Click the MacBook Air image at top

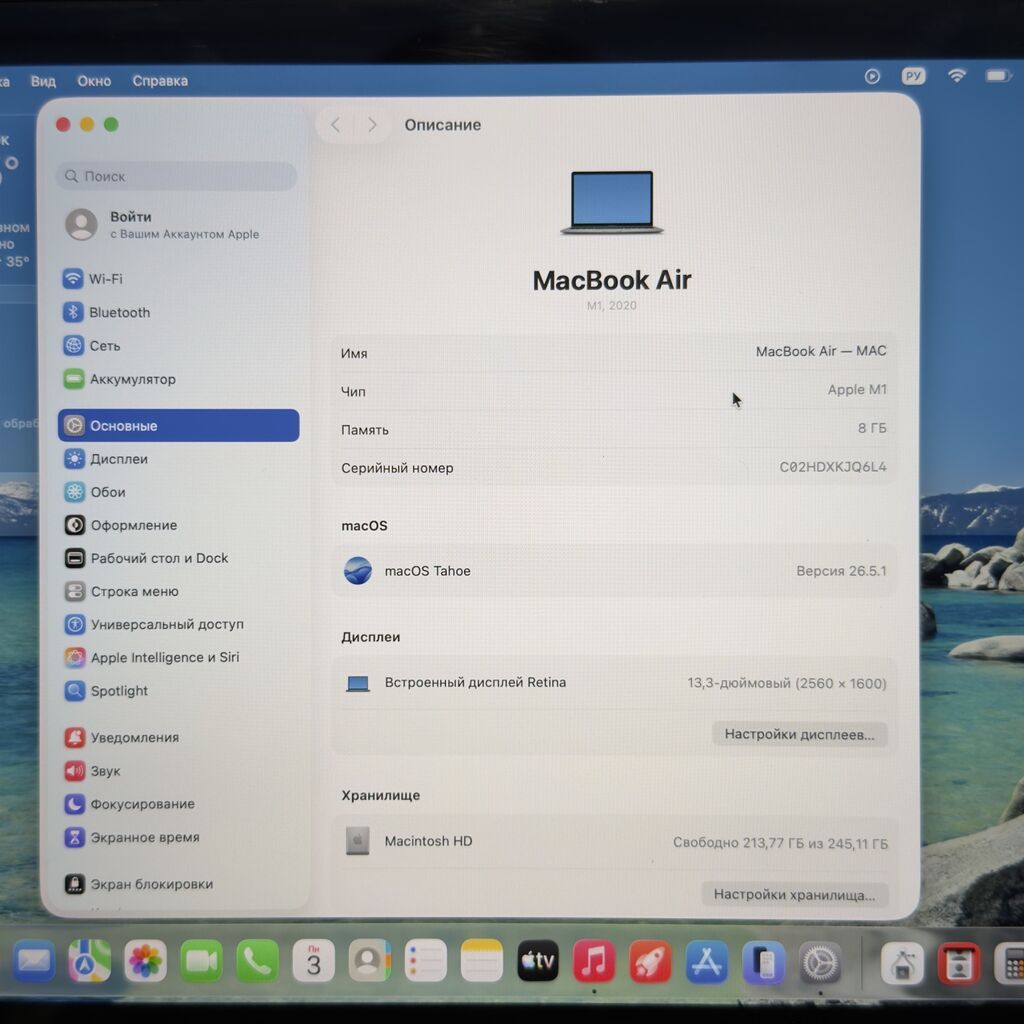(612, 202)
